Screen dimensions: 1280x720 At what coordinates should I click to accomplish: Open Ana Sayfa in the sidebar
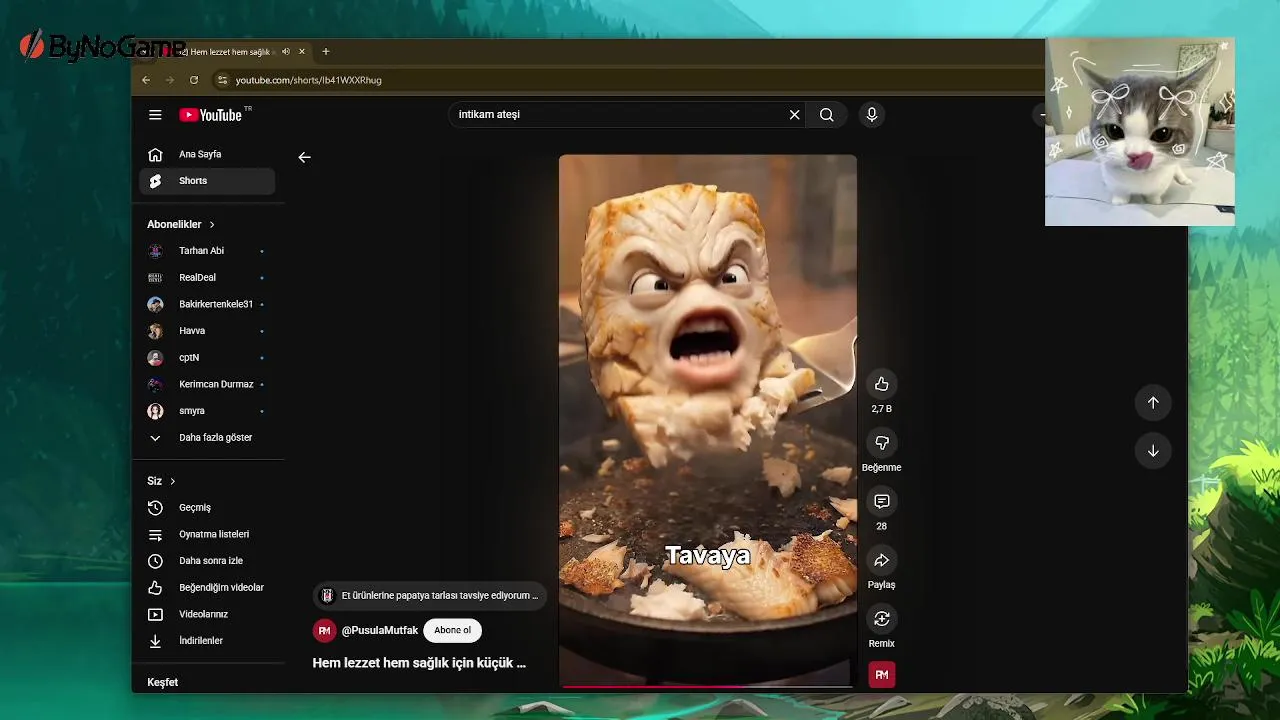[207, 154]
